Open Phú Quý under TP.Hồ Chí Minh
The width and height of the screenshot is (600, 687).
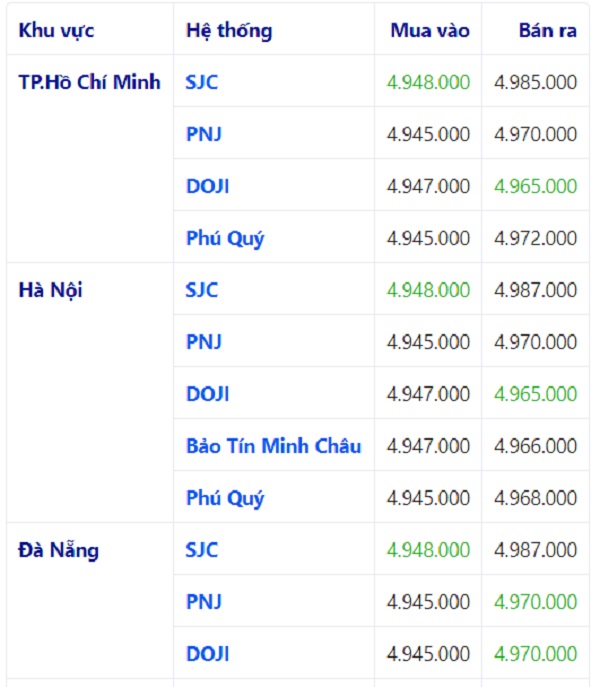[x=225, y=238]
